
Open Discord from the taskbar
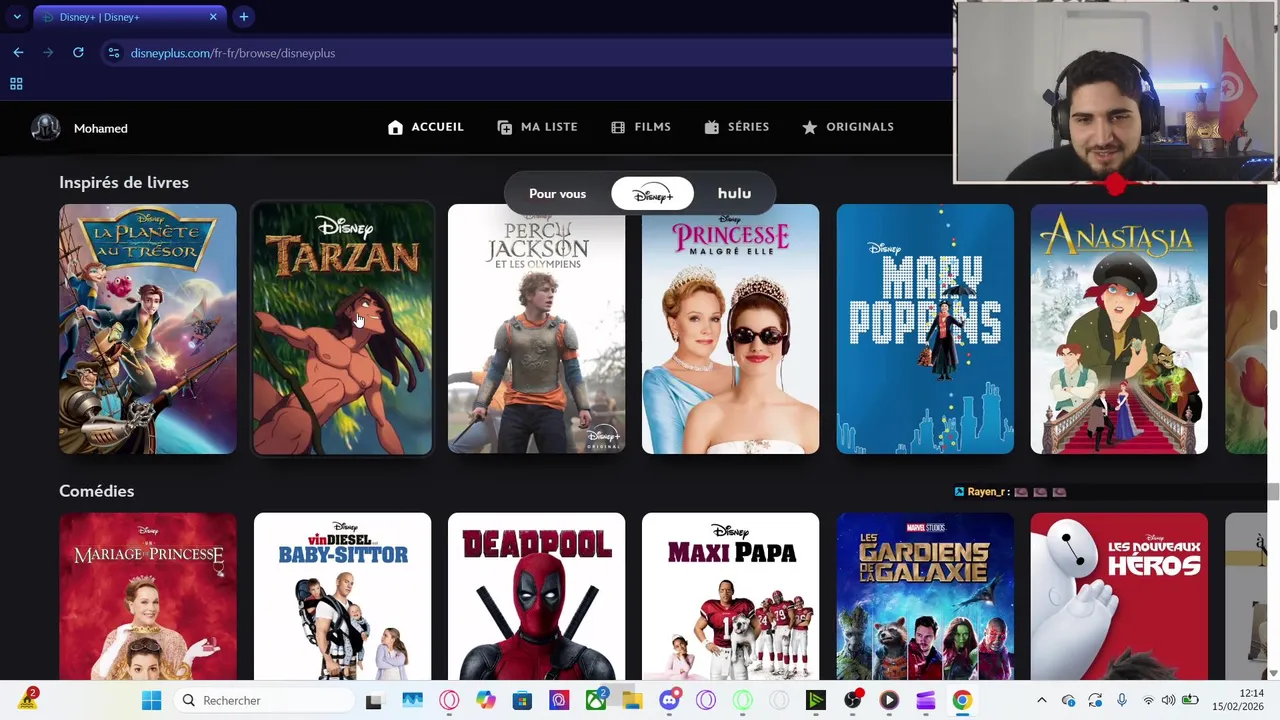click(x=670, y=701)
